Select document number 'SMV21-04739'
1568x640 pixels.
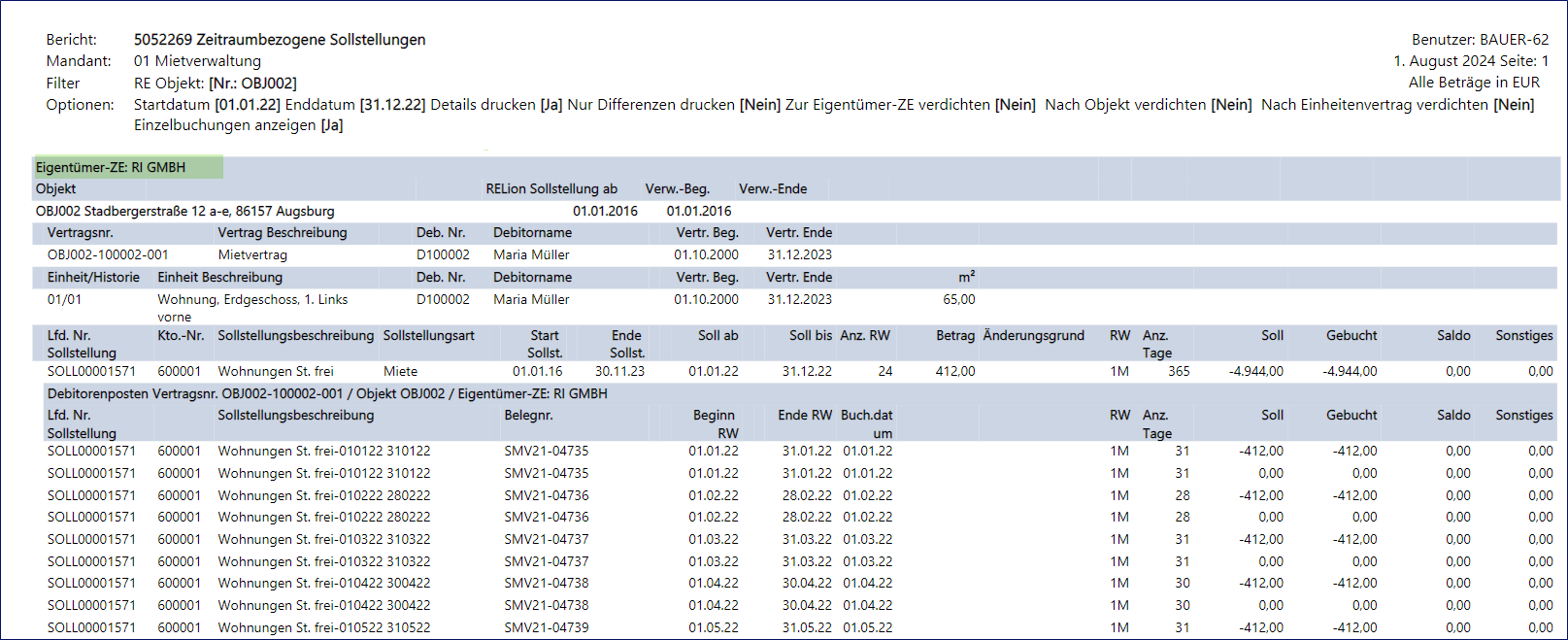point(546,627)
